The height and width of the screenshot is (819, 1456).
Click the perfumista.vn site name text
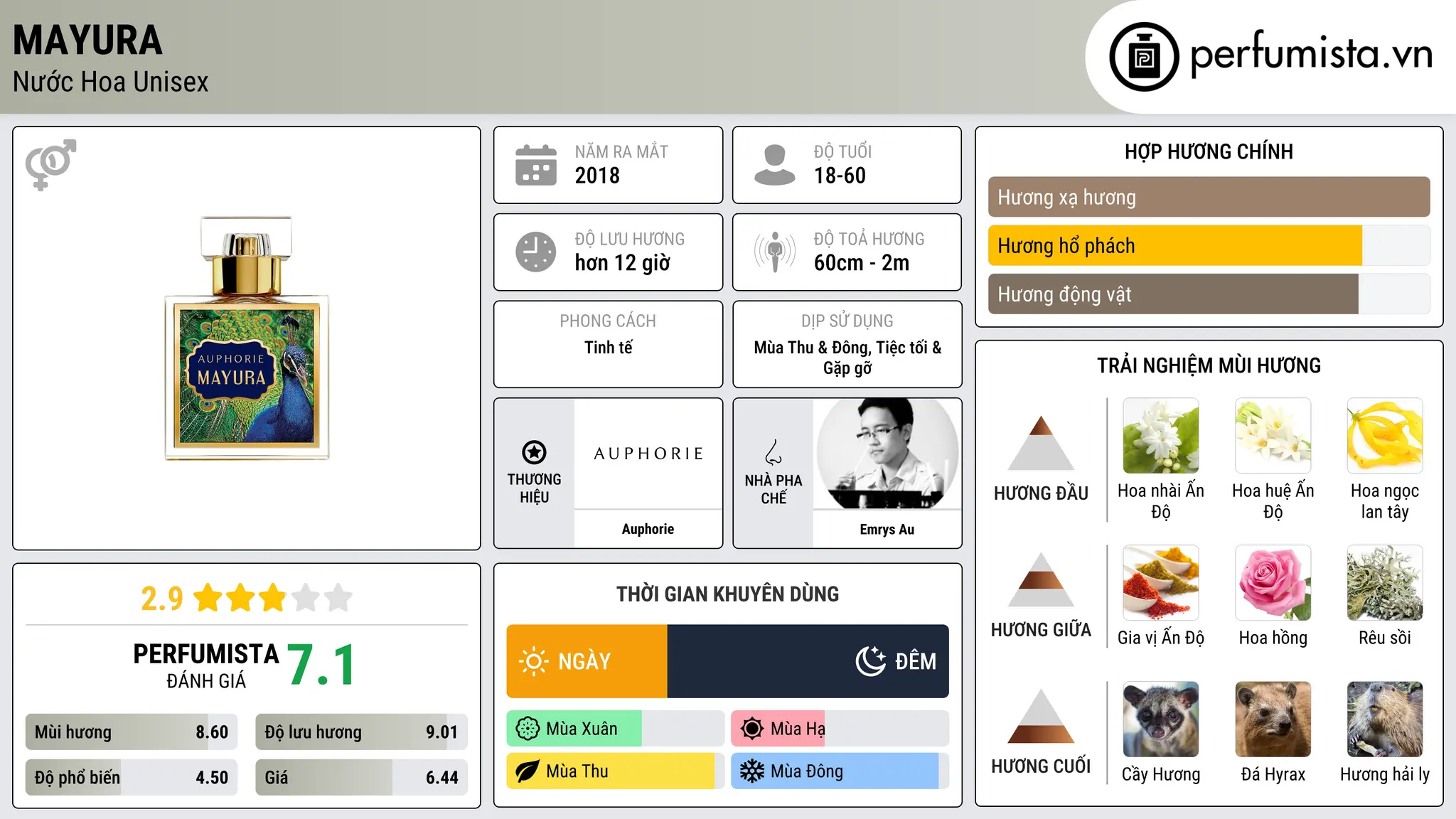1312,54
